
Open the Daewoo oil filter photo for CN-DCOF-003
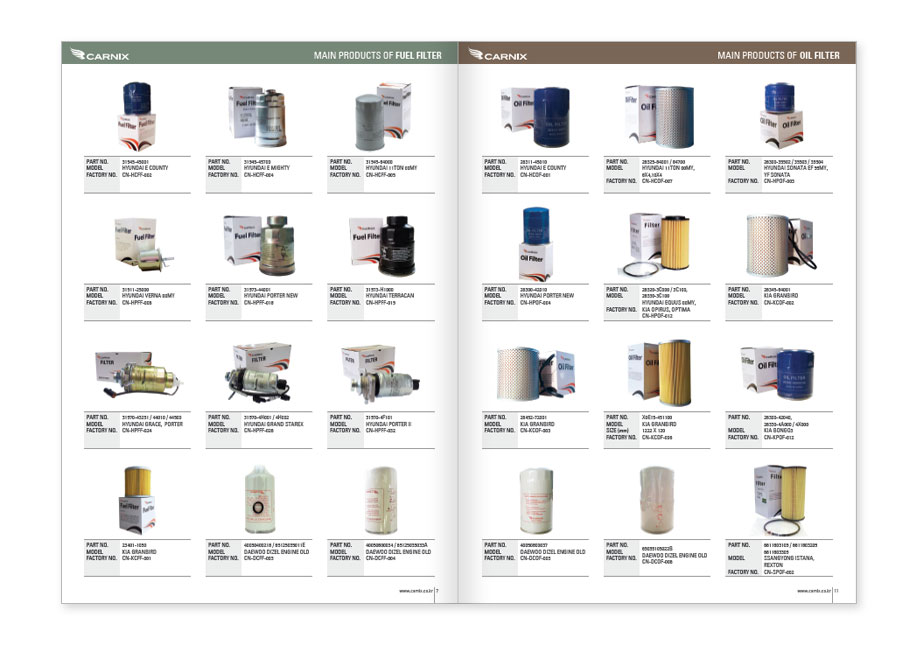[x=536, y=501]
